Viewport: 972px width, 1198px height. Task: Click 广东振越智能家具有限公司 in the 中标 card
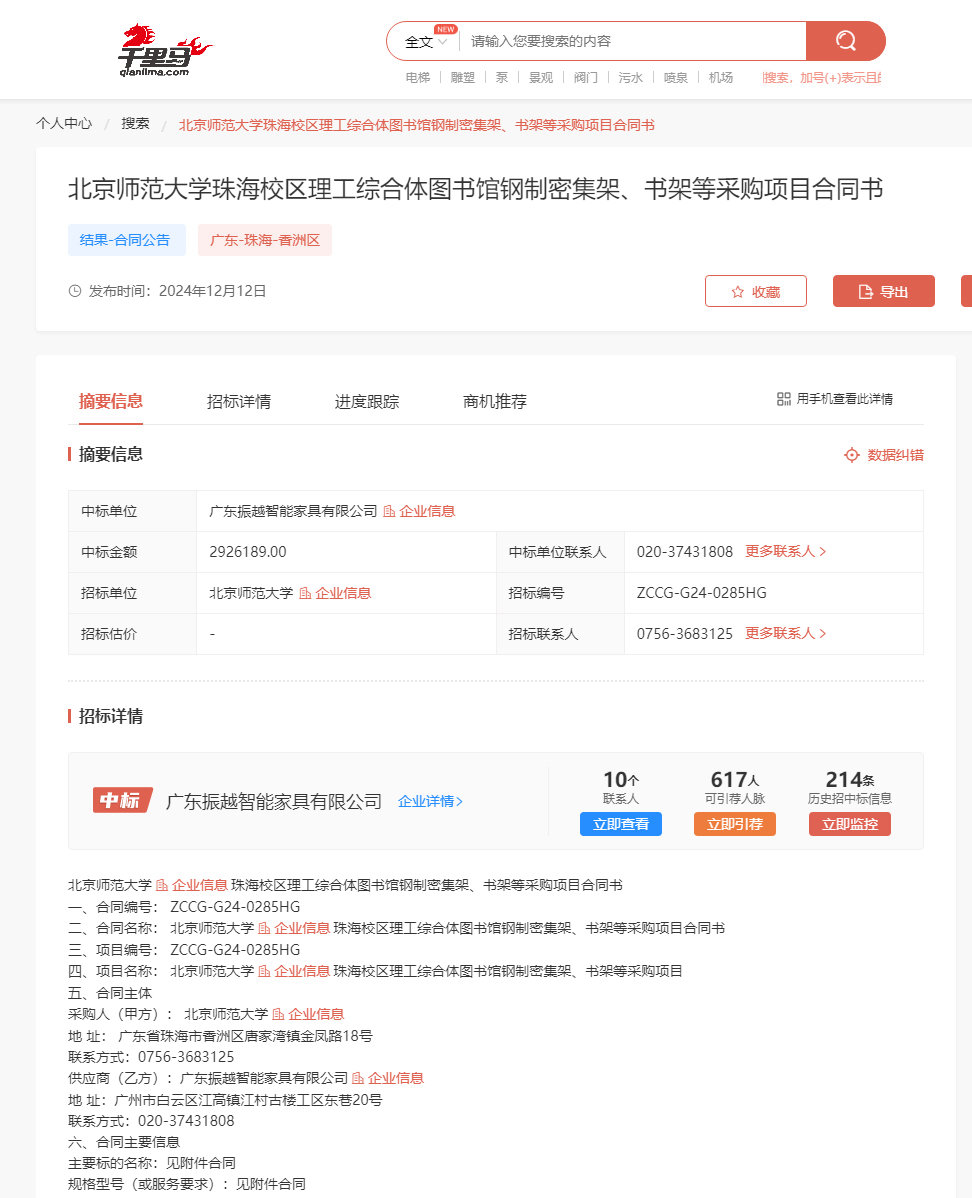click(274, 801)
